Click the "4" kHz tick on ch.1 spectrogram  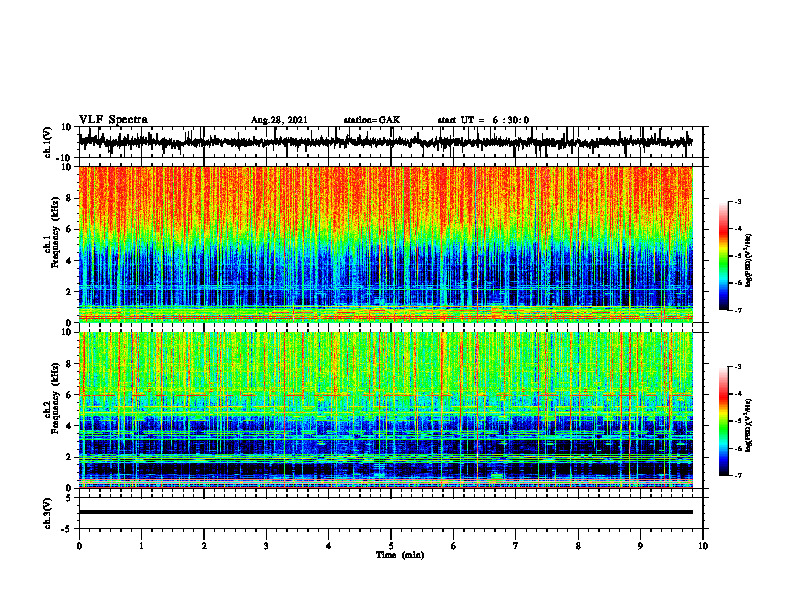[69, 261]
